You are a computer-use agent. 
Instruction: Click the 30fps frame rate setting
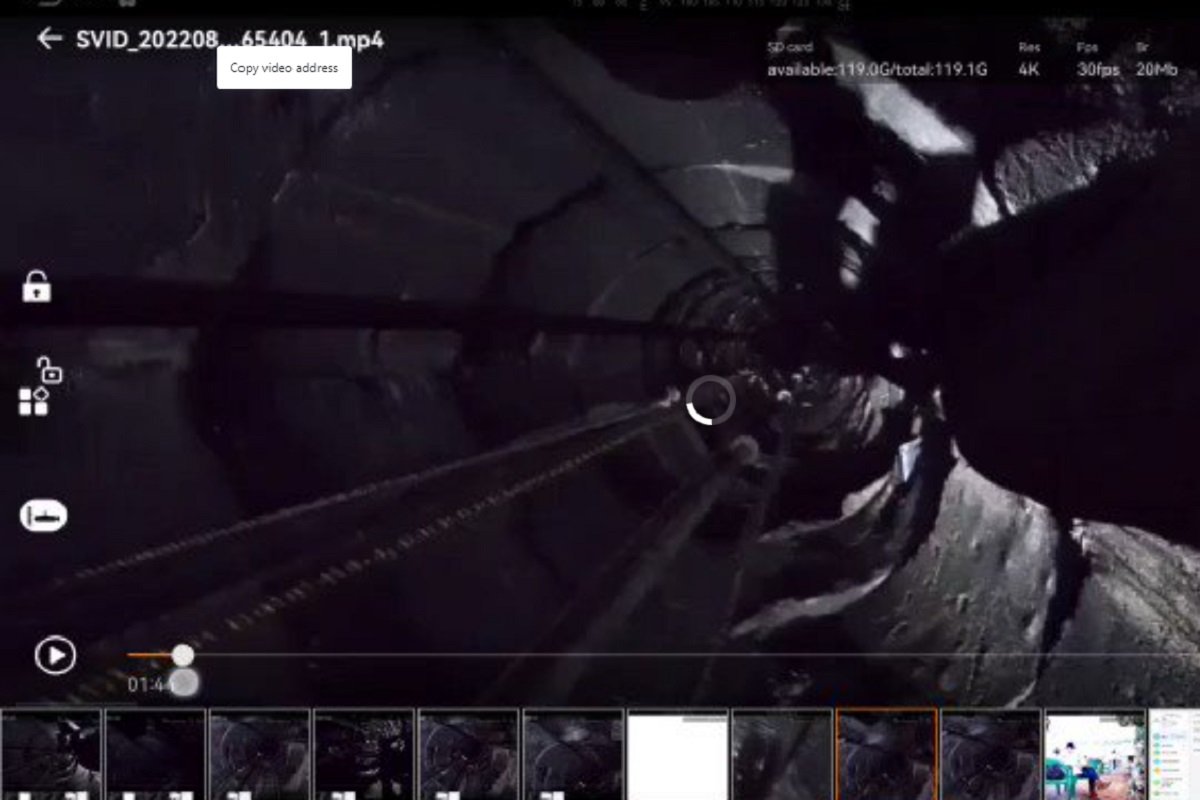(1098, 70)
